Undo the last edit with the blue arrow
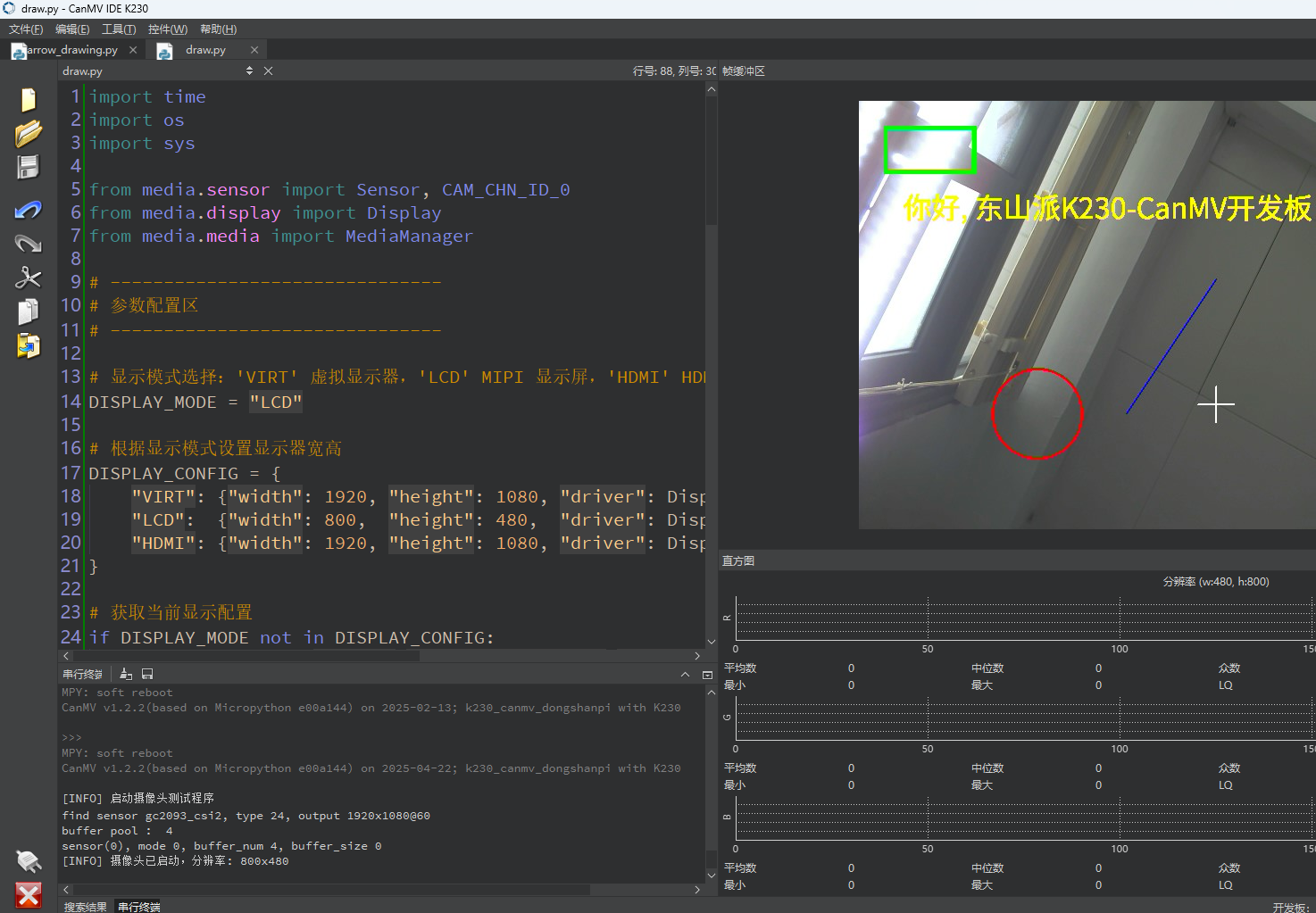This screenshot has height=913, width=1316. pyautogui.click(x=29, y=210)
